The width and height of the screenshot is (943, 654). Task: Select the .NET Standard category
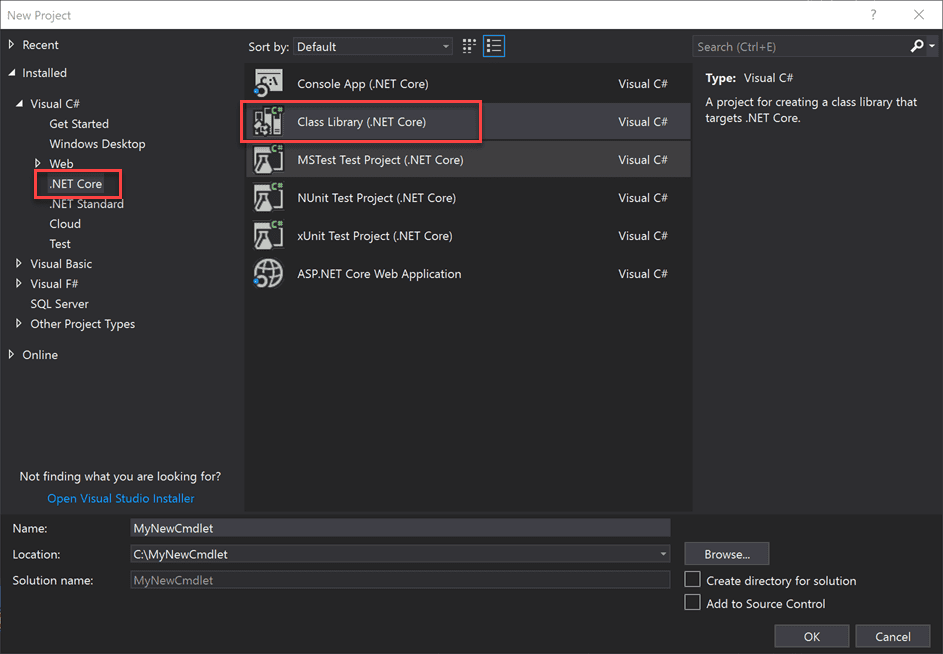[x=87, y=204]
